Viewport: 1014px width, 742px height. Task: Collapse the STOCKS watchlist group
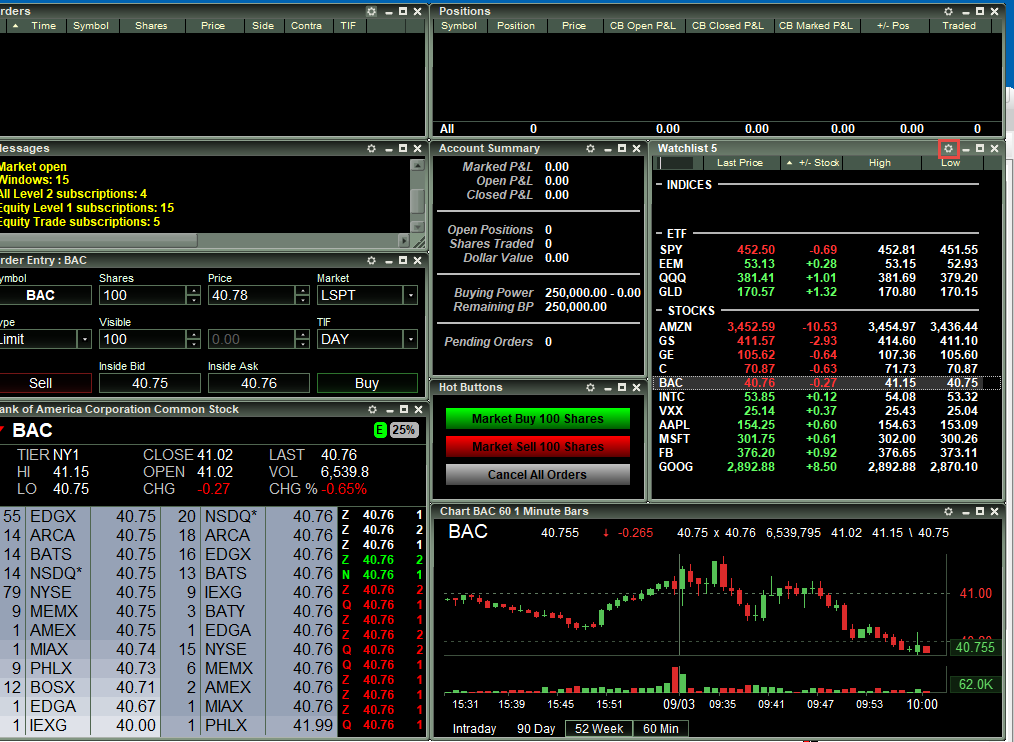tap(659, 311)
